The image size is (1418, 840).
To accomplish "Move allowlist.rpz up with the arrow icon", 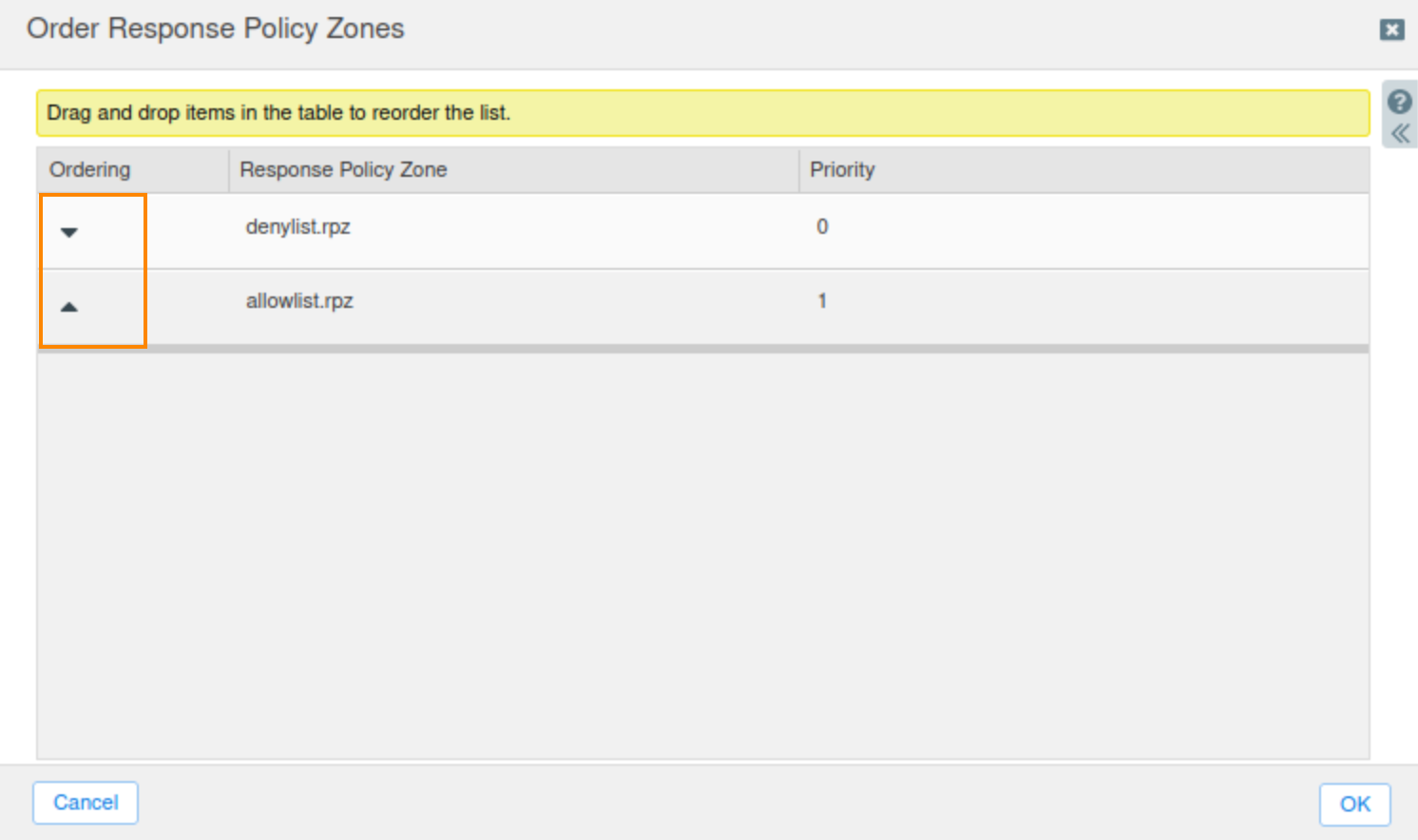I will pos(68,306).
